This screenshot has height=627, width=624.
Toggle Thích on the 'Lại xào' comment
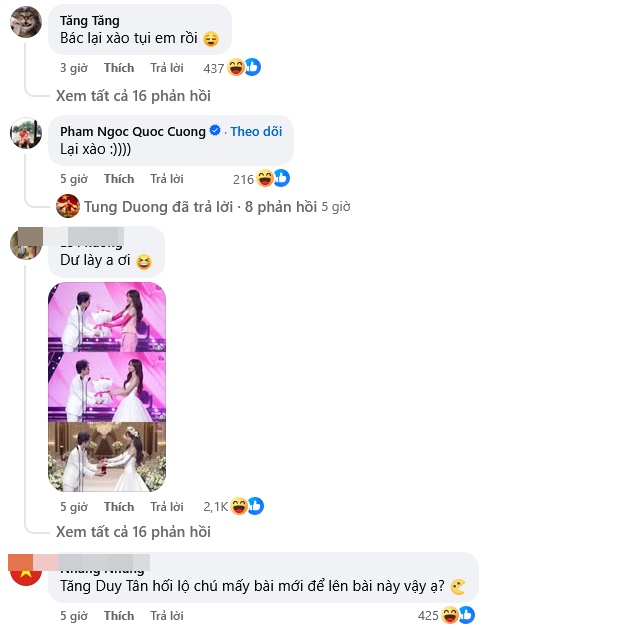(x=119, y=179)
